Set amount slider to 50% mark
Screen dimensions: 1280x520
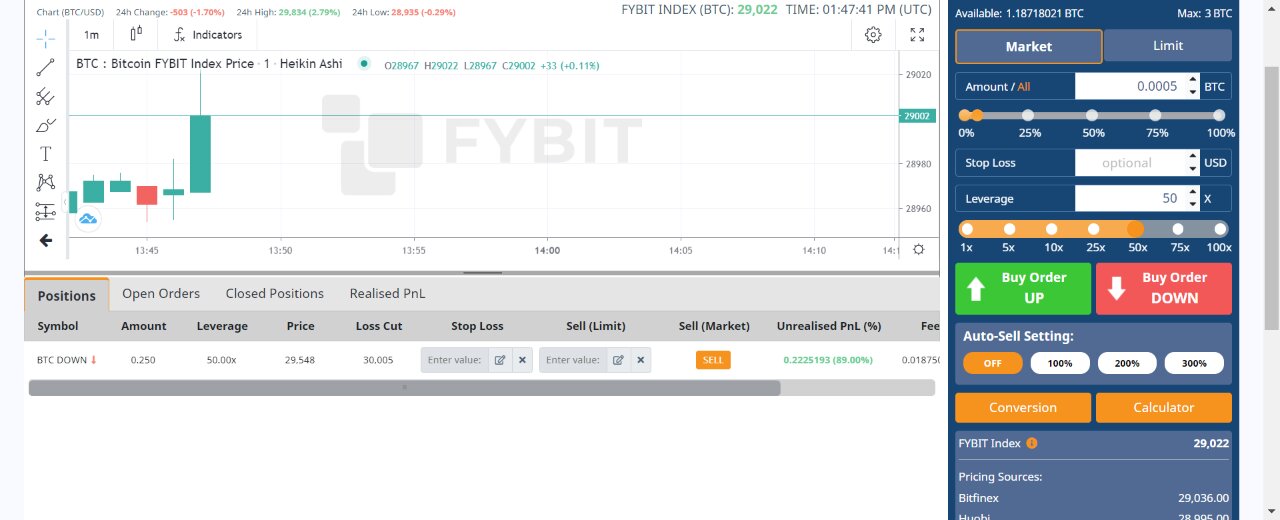click(x=1092, y=116)
